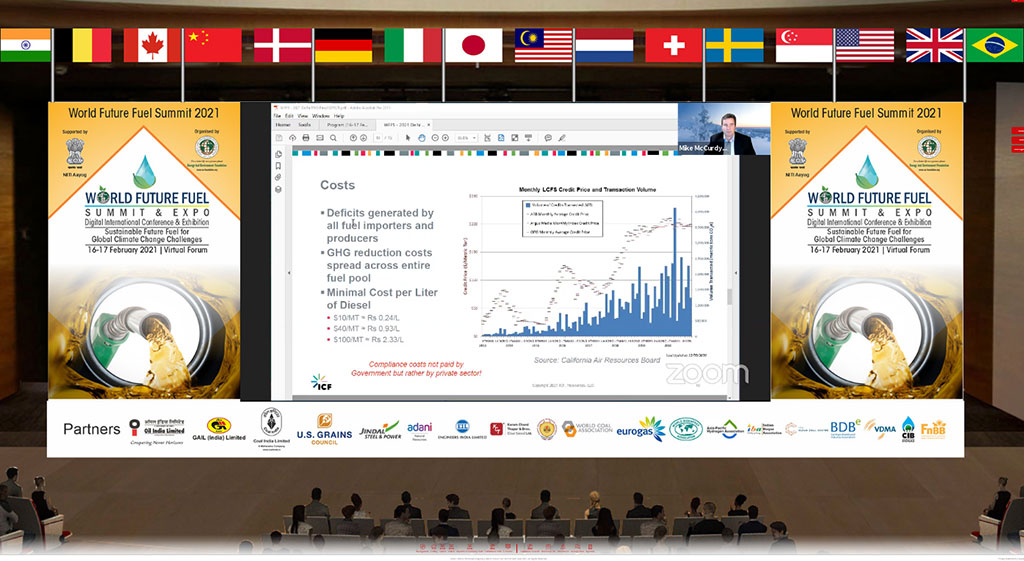Open Layers panel icon in sidebar
Screen dimensions: 1024x561
(x=278, y=189)
